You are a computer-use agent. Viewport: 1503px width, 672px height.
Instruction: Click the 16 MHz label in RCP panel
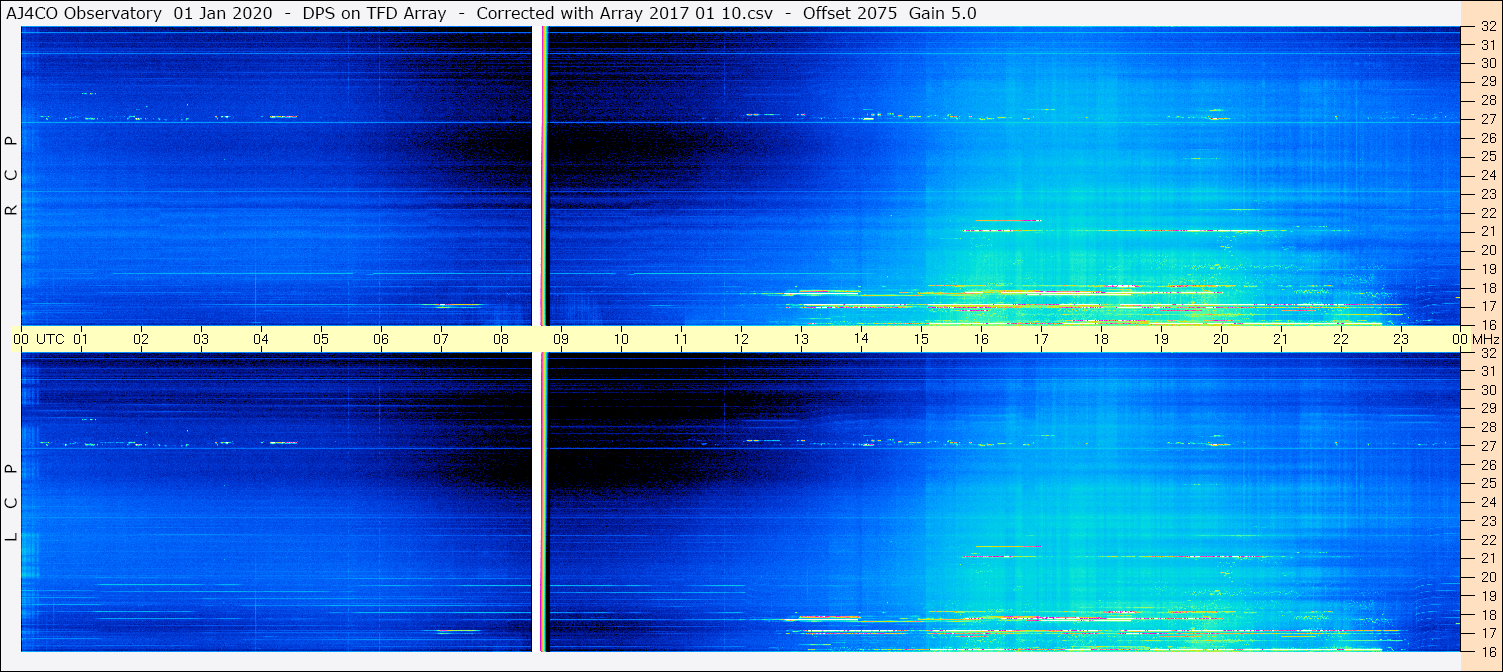(x=1487, y=325)
